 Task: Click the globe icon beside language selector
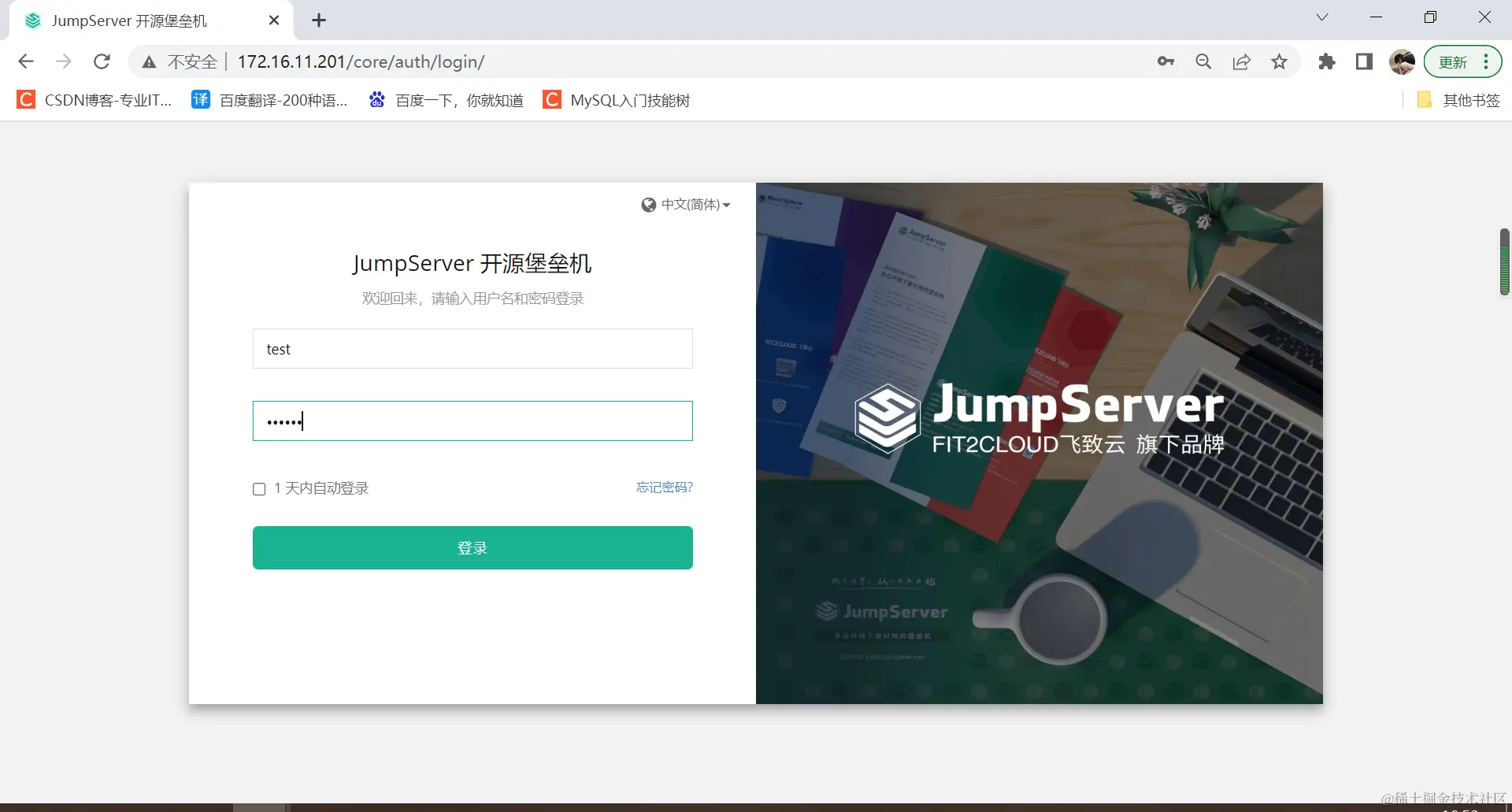pyautogui.click(x=648, y=205)
